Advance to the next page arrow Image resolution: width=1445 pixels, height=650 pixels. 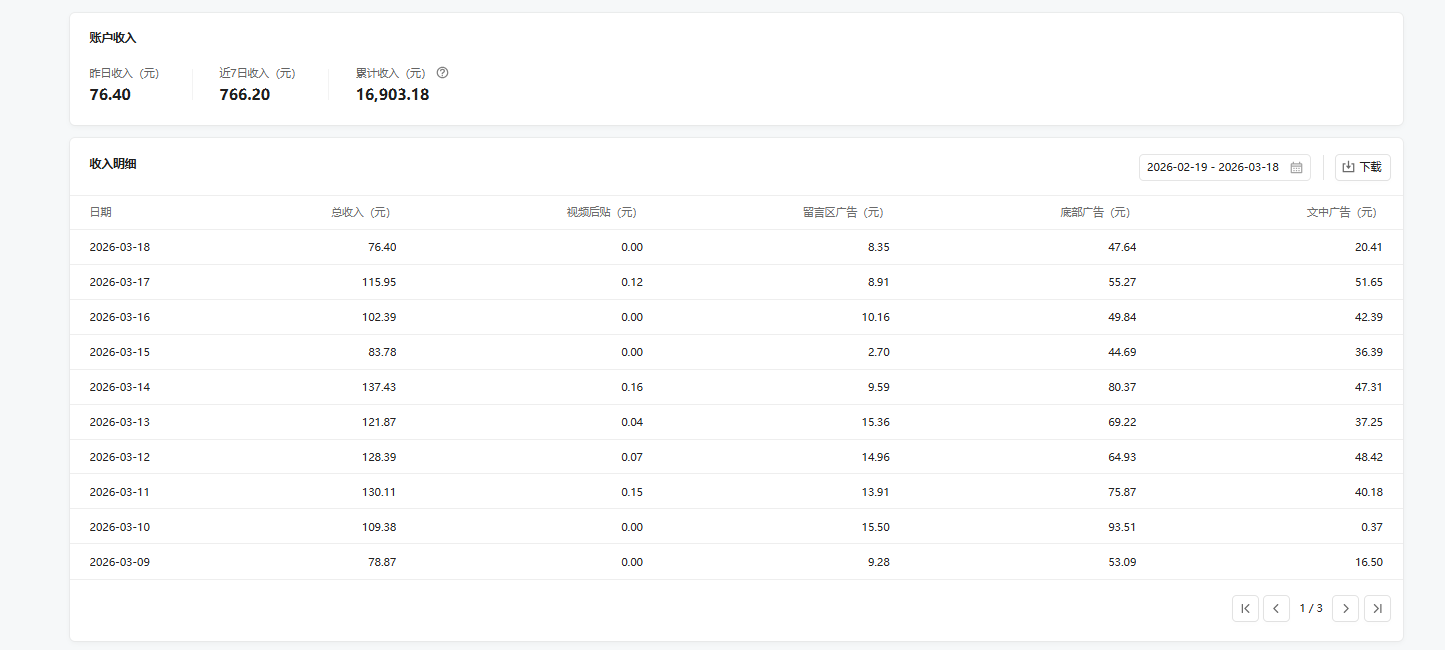click(1346, 609)
